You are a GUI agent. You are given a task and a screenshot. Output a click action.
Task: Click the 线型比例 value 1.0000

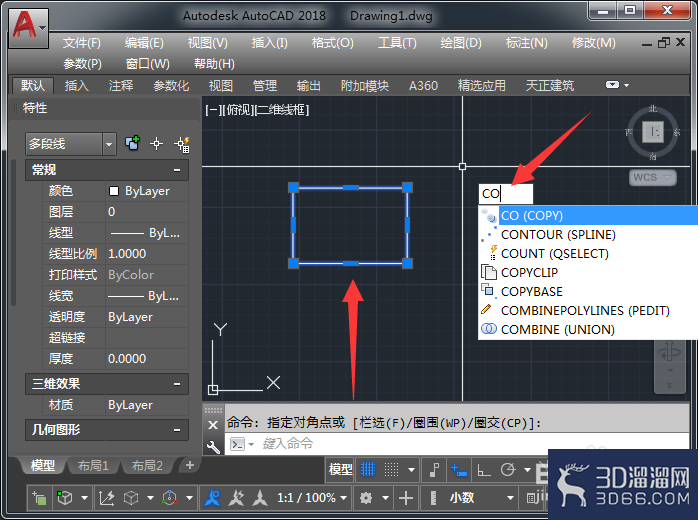coord(147,254)
